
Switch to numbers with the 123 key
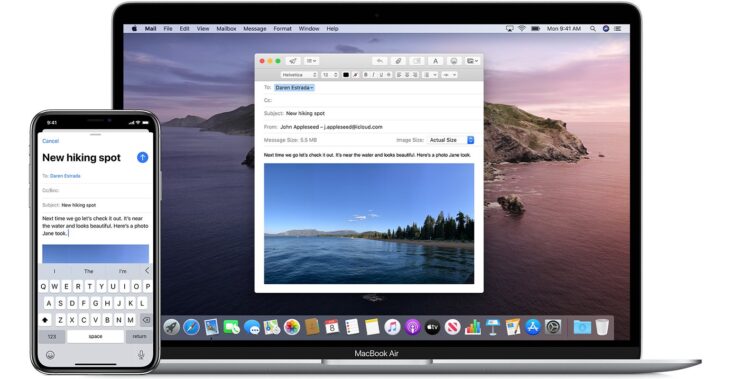(x=52, y=337)
